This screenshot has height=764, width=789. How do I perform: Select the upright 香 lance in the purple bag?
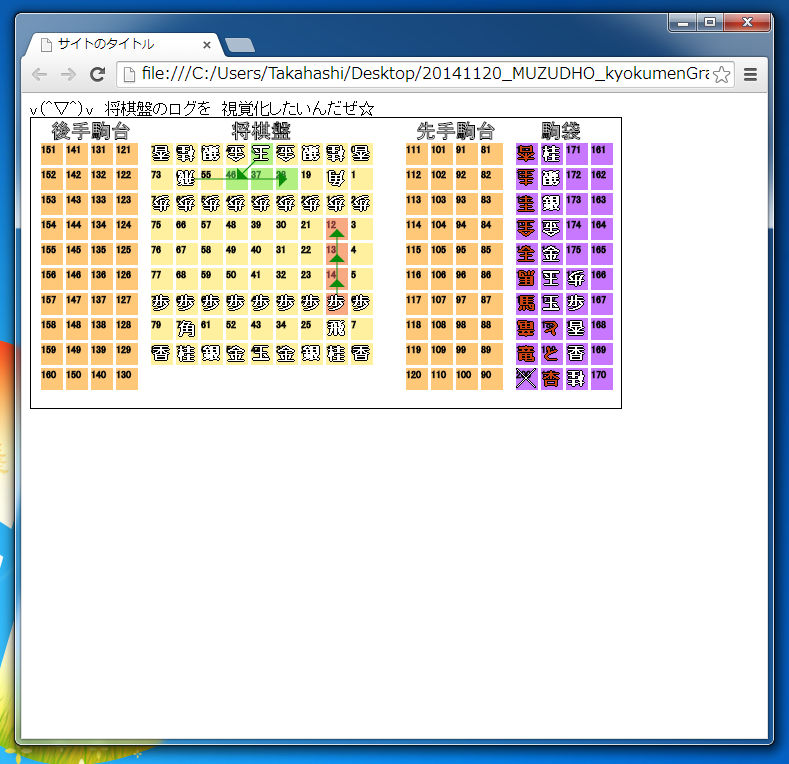point(576,354)
